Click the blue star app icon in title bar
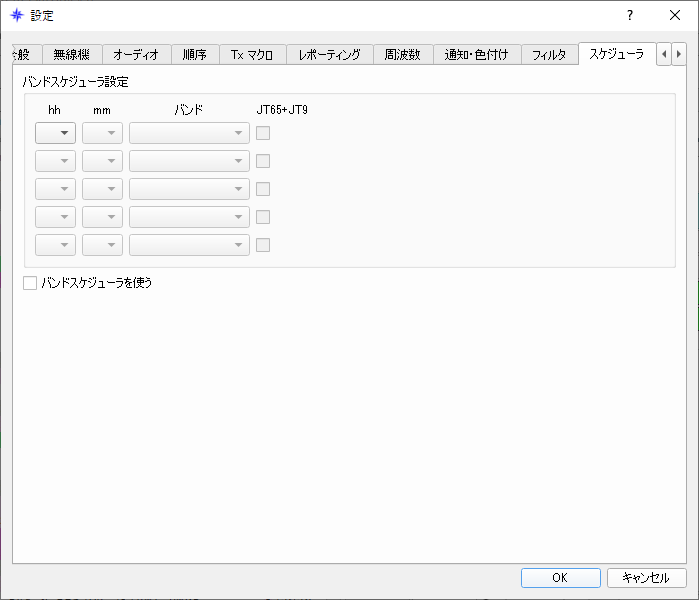 coord(16,16)
